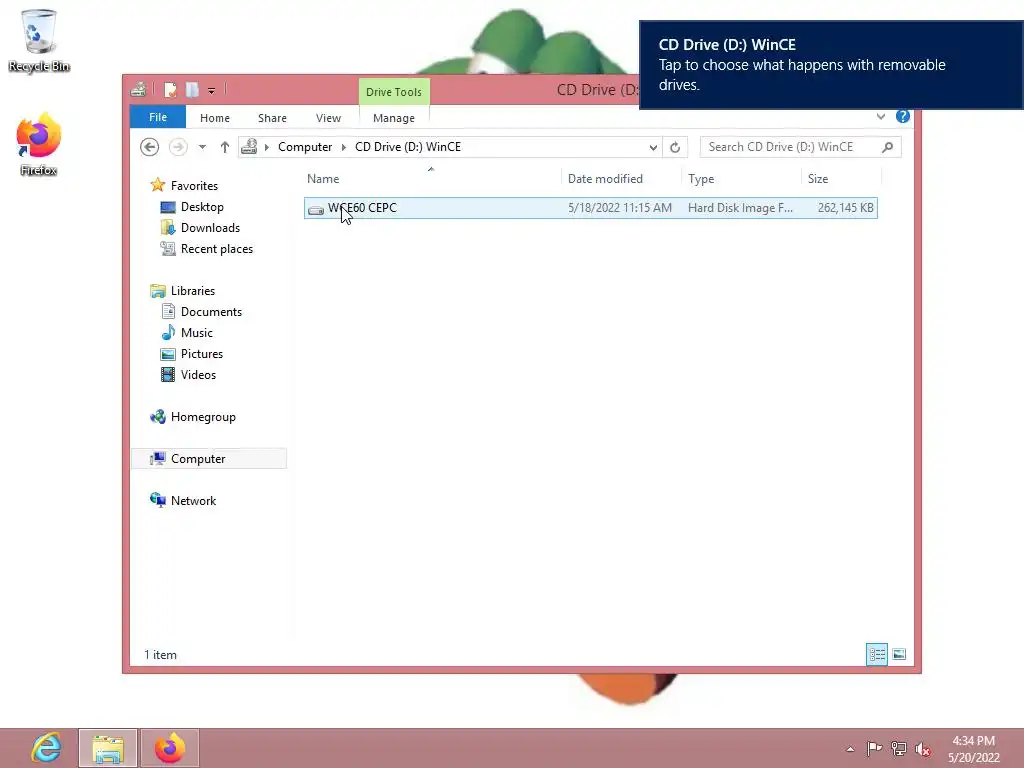This screenshot has height=768, width=1024.
Task: Click CD Drive (D:) WinCE breadcrumb
Action: (x=408, y=147)
